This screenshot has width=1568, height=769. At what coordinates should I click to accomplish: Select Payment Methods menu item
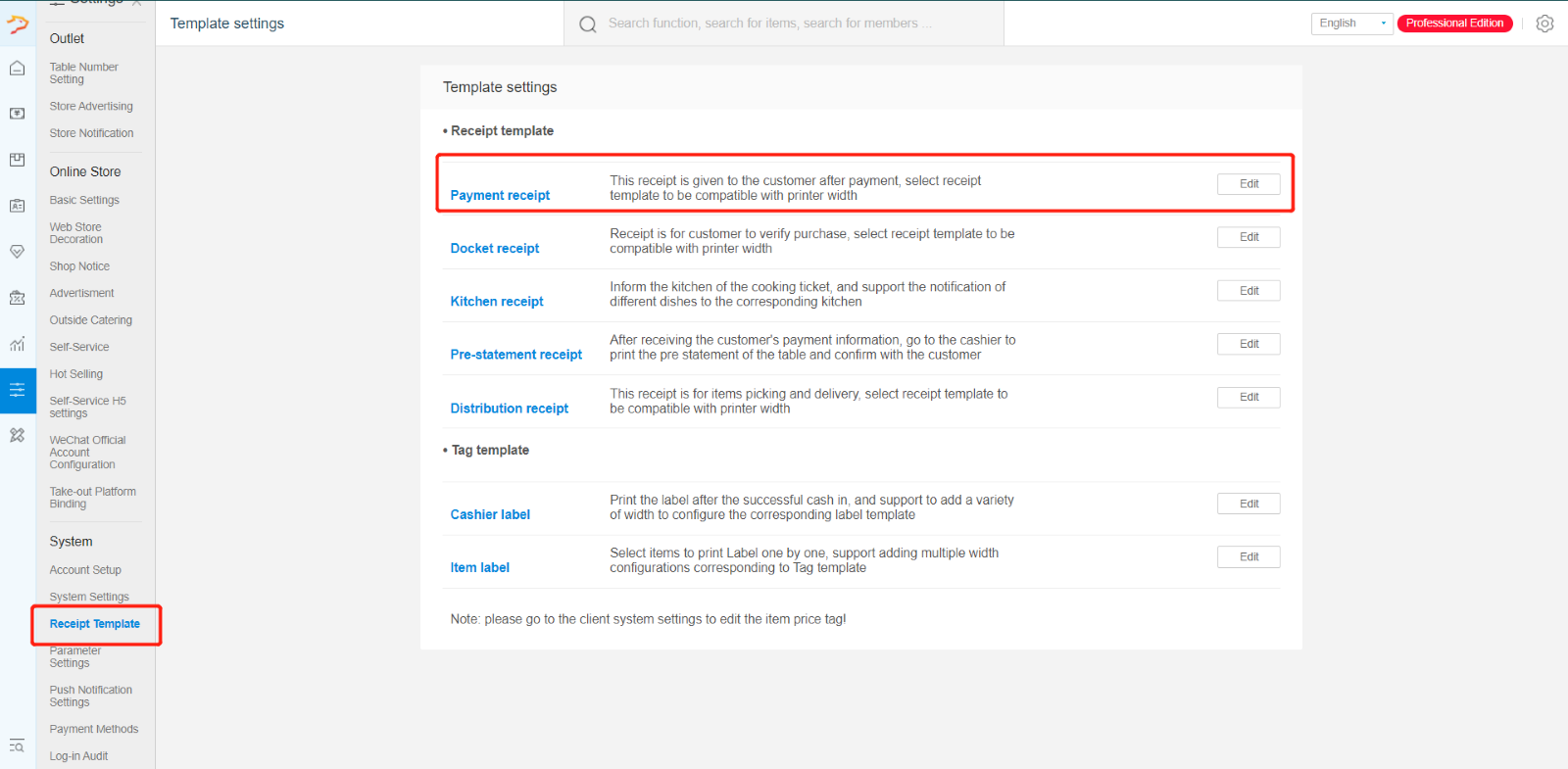(x=94, y=729)
